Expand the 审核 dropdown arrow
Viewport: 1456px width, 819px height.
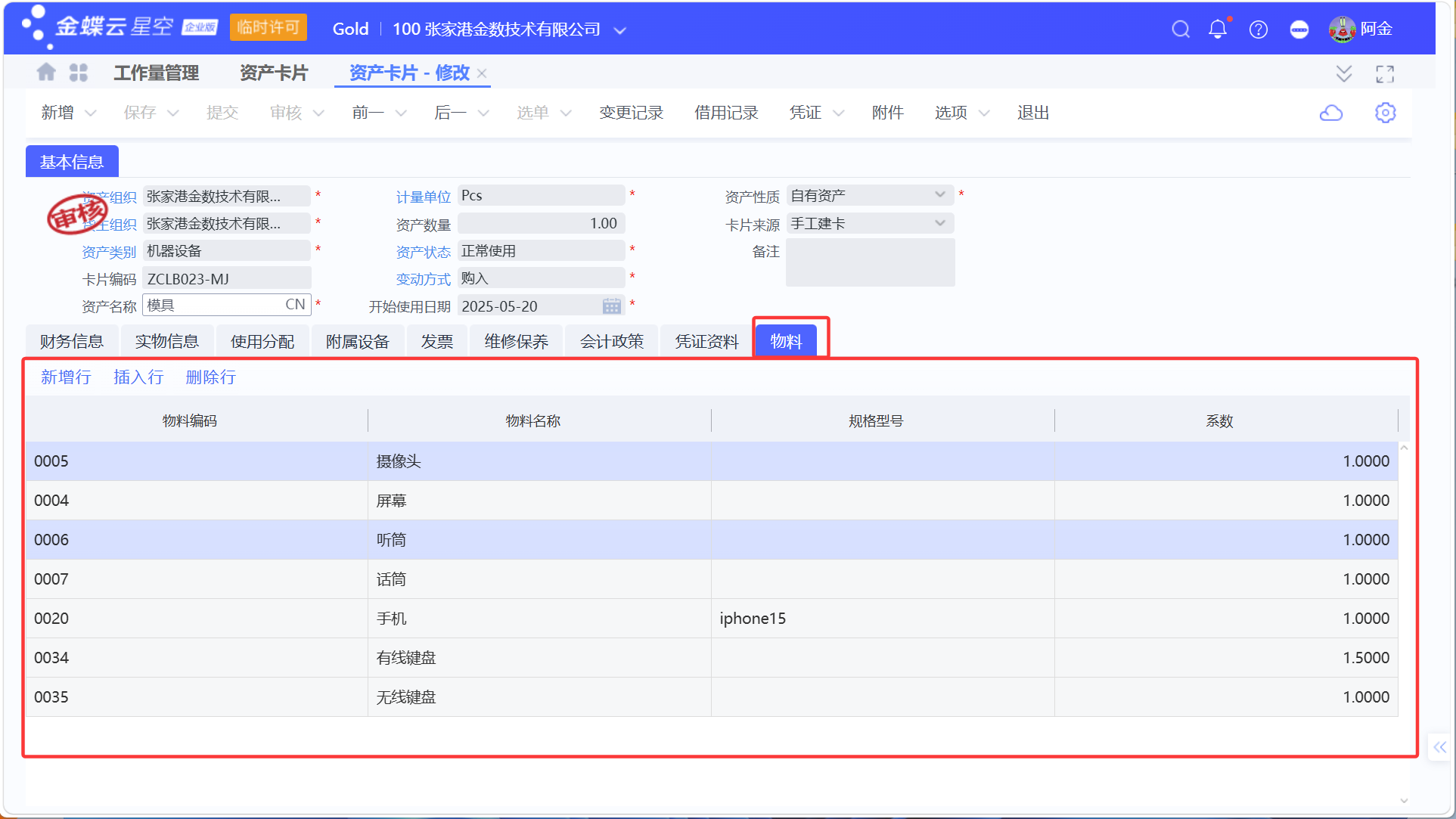coord(318,113)
